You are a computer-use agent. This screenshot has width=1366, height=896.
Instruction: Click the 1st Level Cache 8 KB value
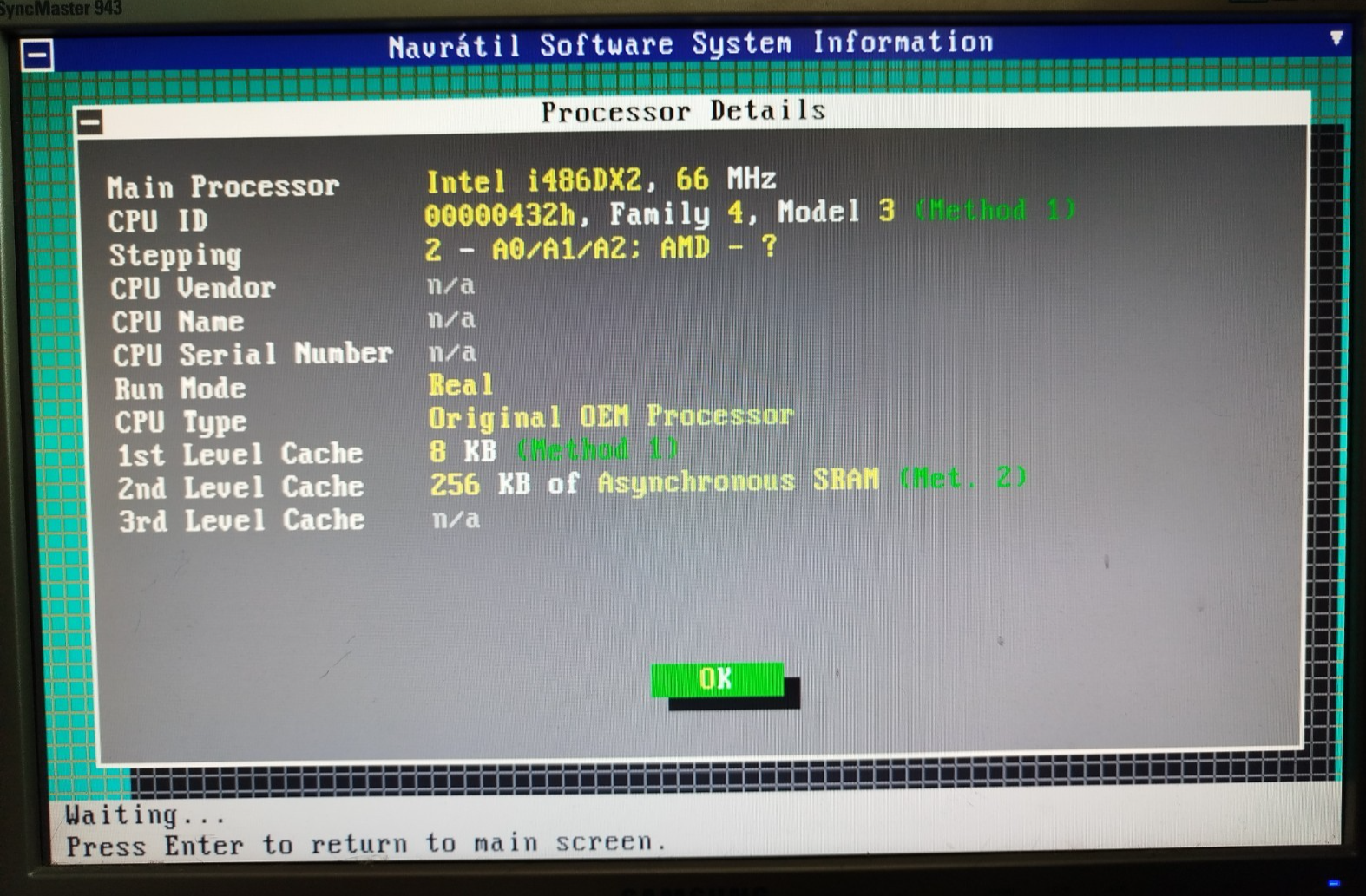(x=463, y=451)
